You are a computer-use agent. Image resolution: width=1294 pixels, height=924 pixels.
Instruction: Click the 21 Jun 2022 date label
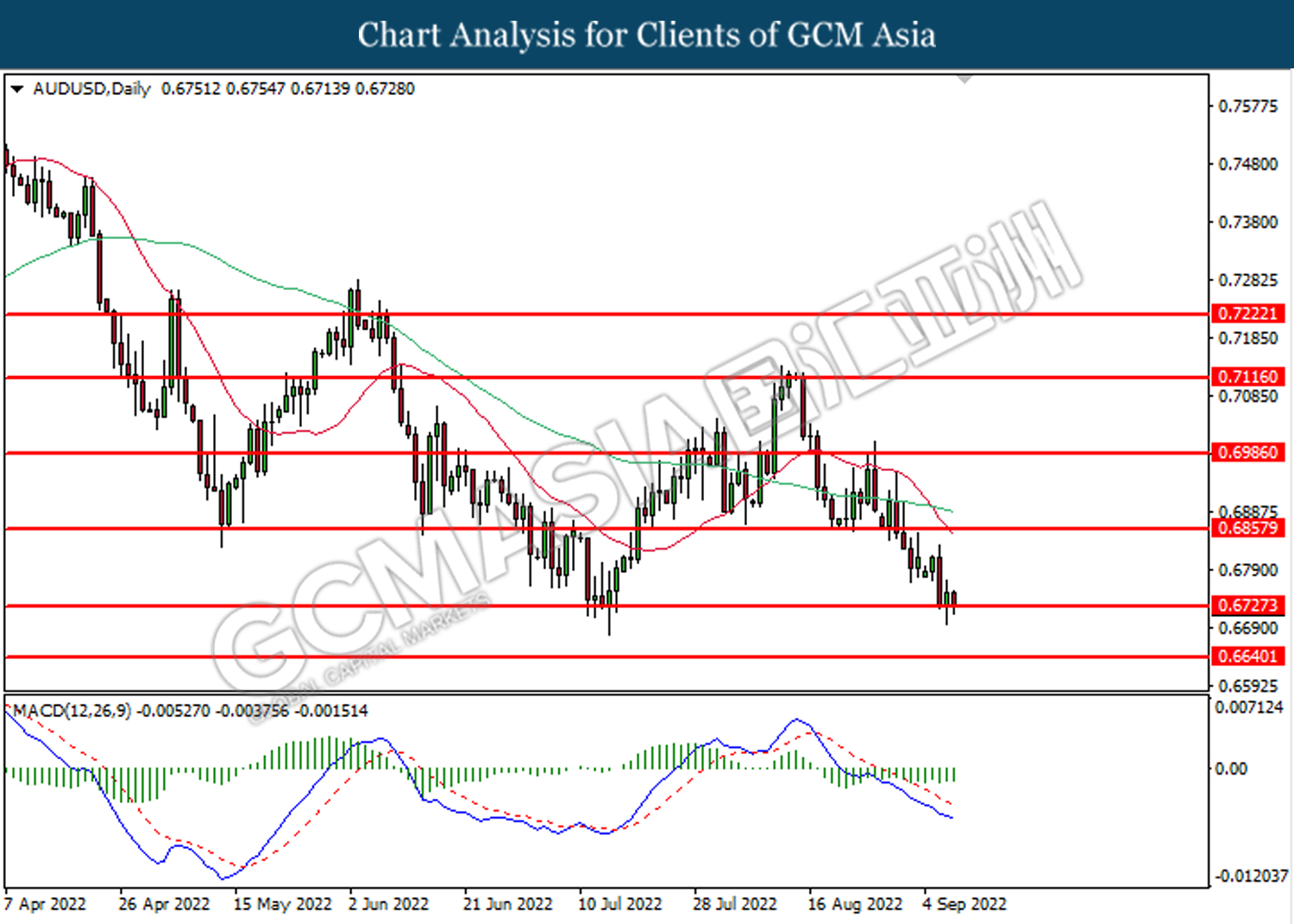507,904
